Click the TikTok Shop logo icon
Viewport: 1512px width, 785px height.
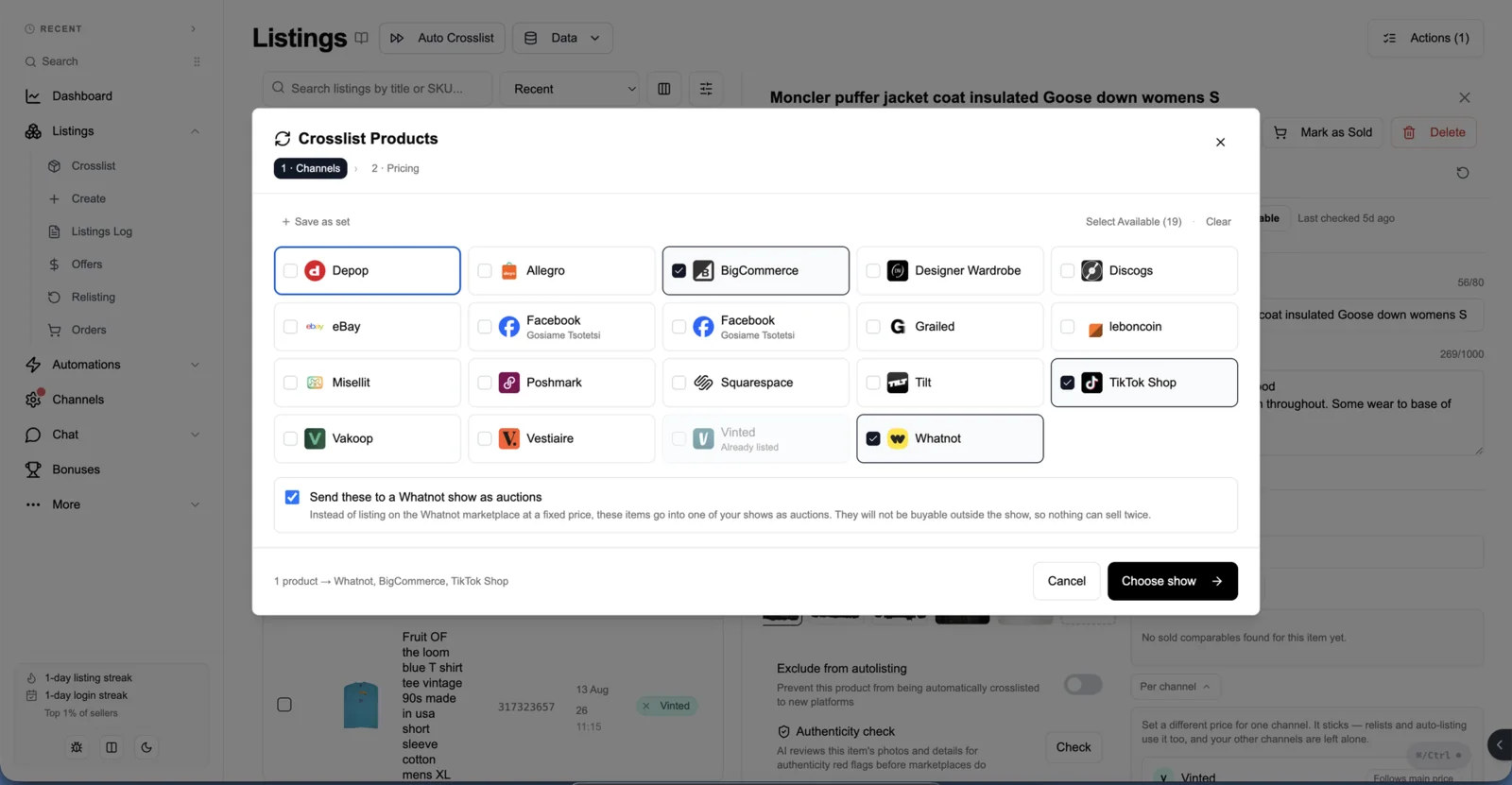pos(1091,383)
